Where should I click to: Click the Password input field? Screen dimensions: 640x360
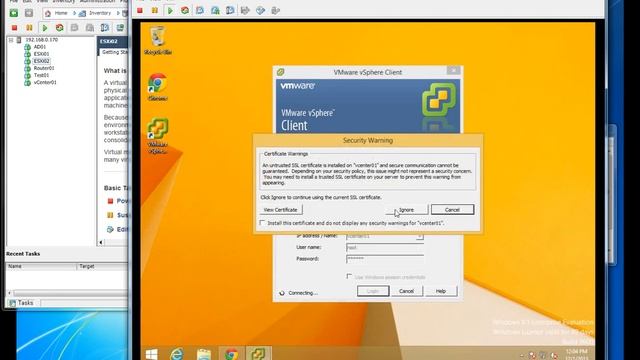pyautogui.click(x=384, y=259)
